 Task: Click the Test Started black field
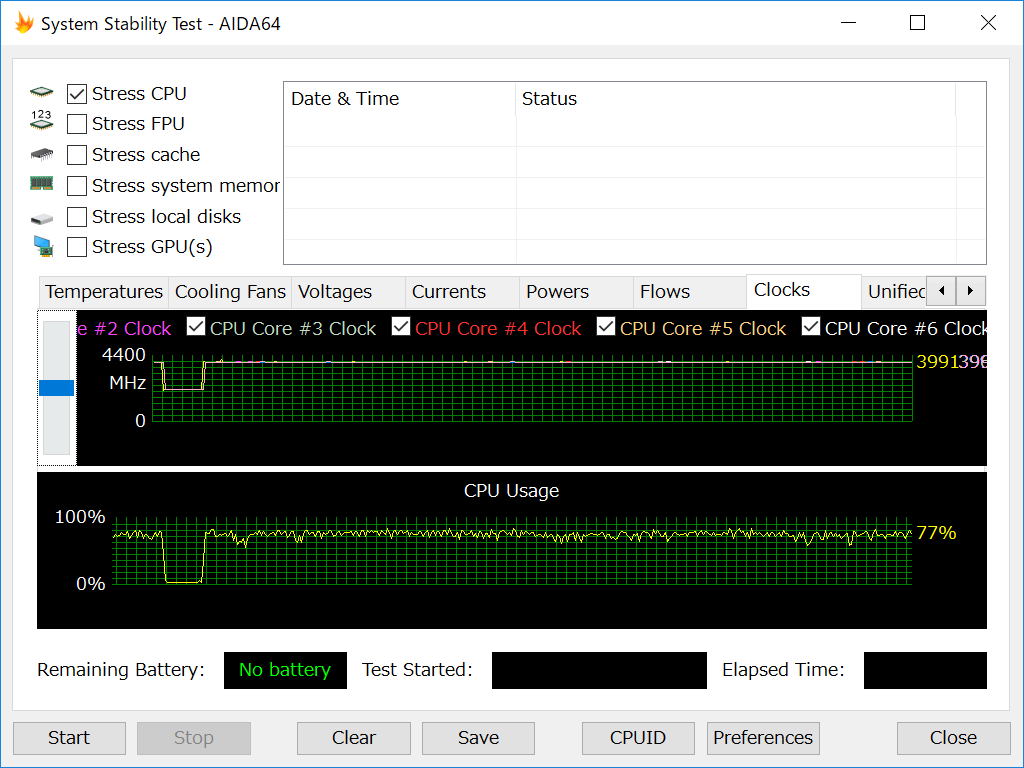(x=600, y=670)
